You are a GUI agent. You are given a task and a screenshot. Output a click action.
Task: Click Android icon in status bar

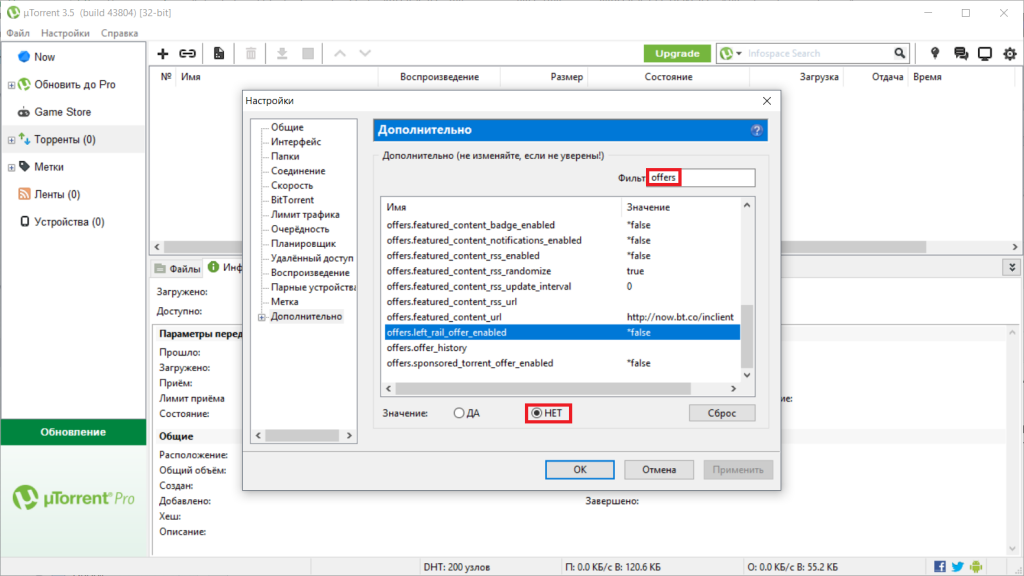(x=976, y=566)
